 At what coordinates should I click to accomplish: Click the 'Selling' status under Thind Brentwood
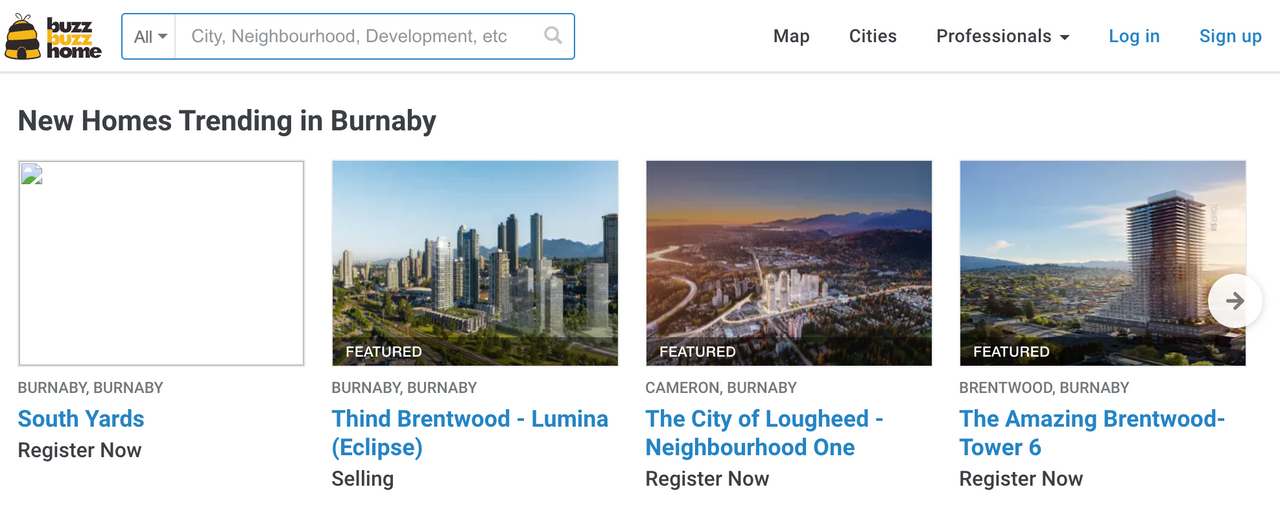(362, 479)
